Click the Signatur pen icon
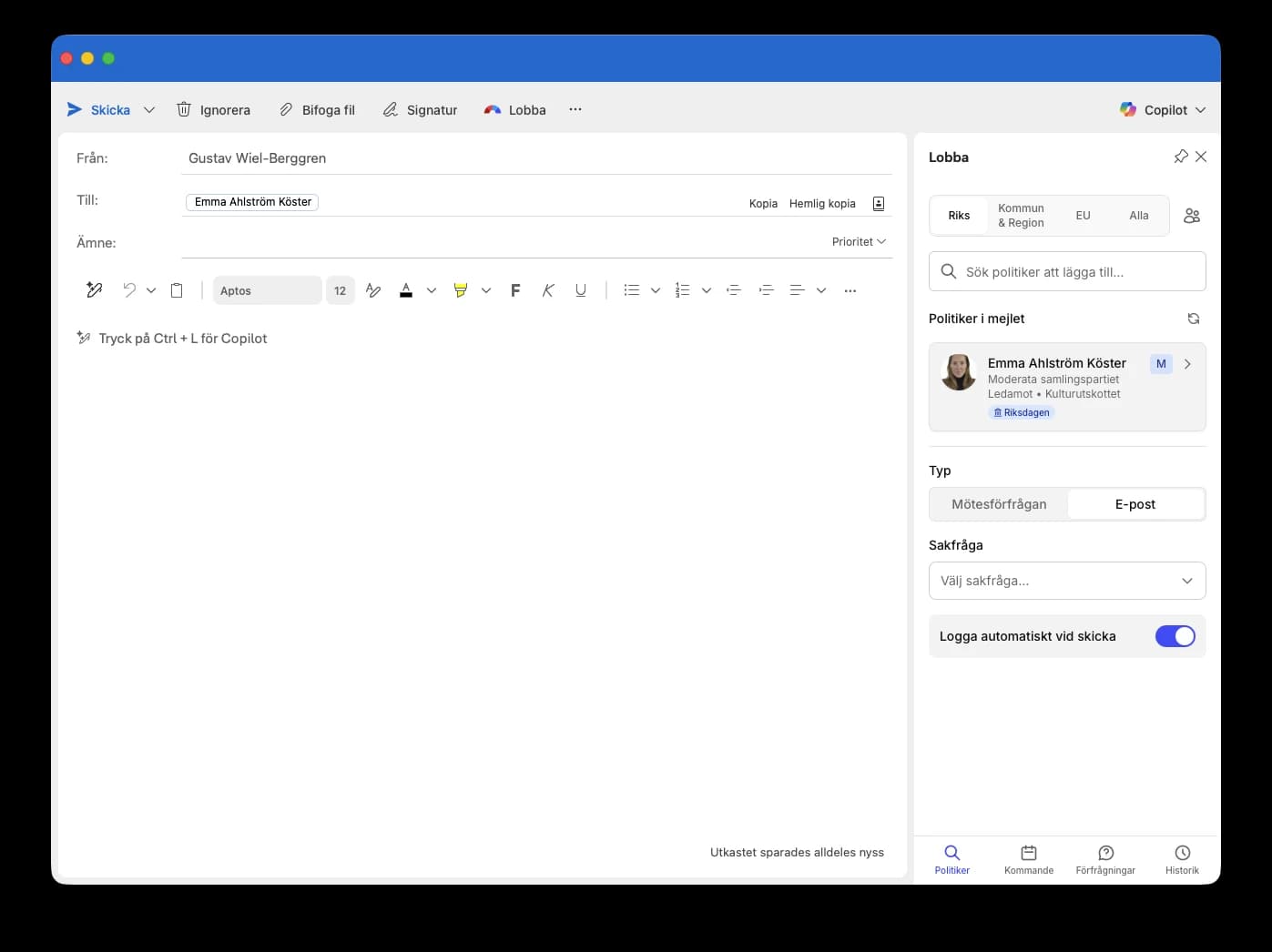This screenshot has width=1272, height=952. tap(391, 110)
